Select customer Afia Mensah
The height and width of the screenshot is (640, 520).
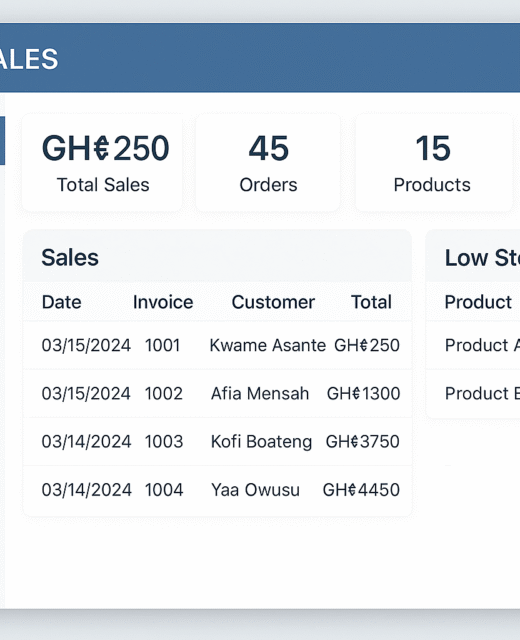260,393
